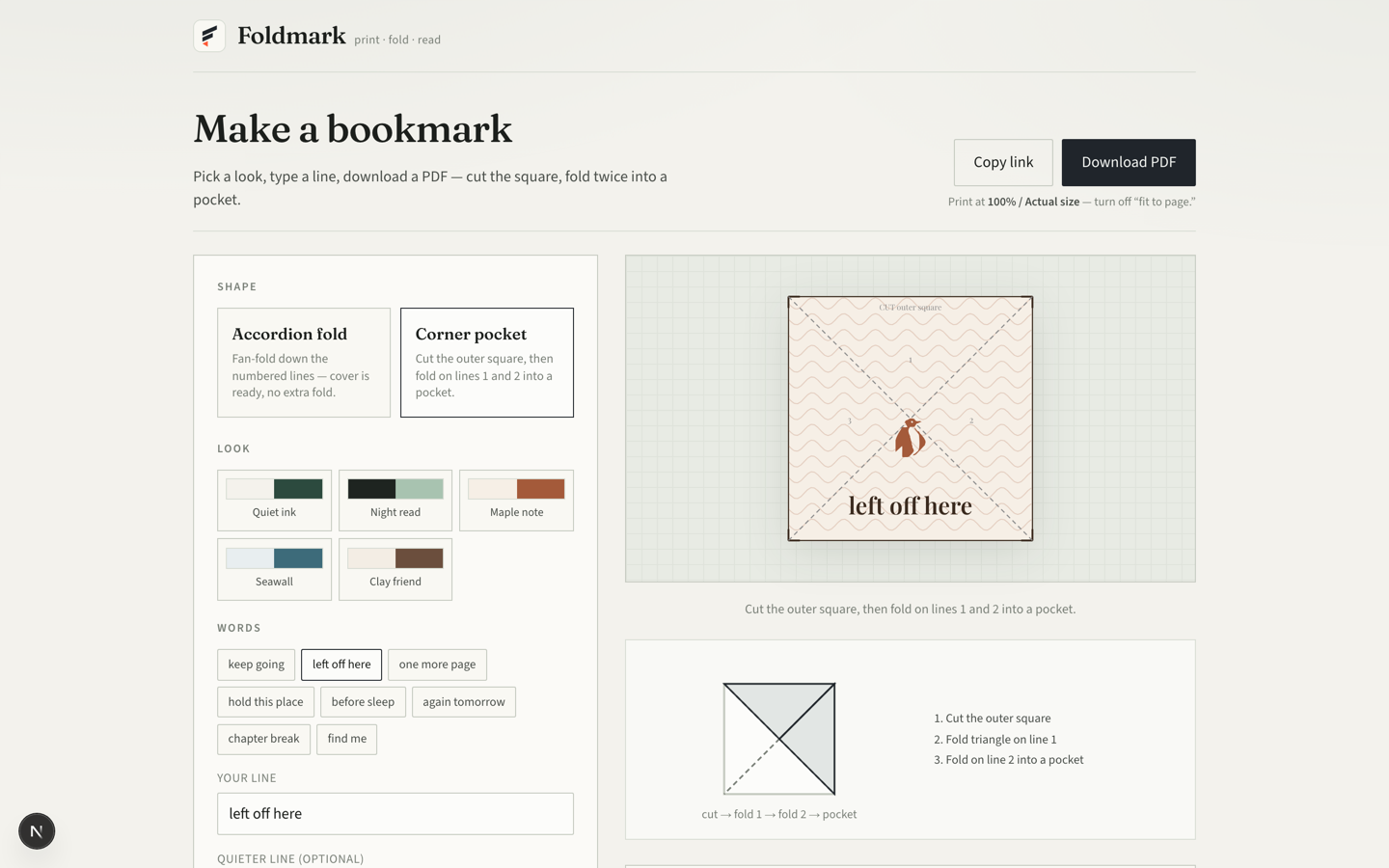Viewport: 1389px width, 868px height.
Task: Click the Copy link button
Action: point(1003,162)
